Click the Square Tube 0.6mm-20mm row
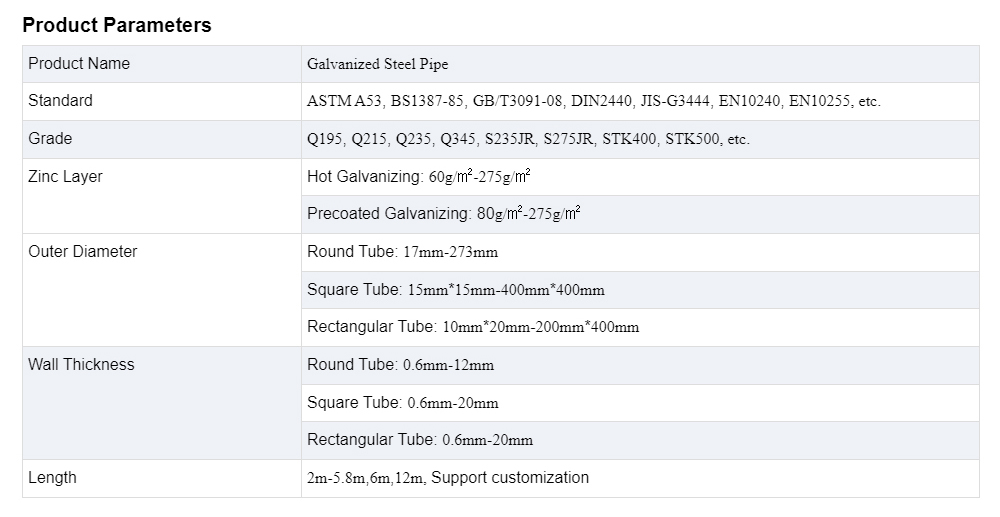 tap(402, 403)
